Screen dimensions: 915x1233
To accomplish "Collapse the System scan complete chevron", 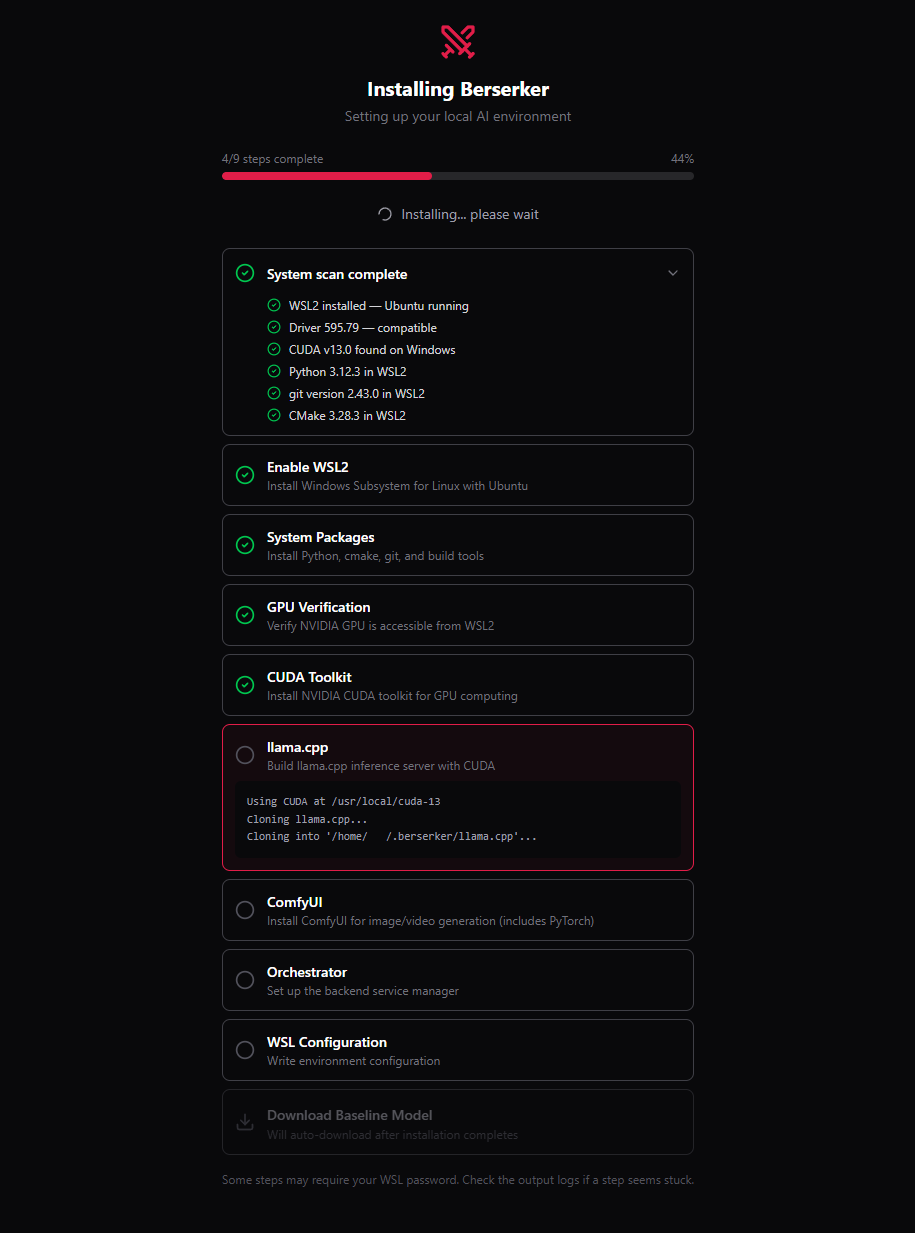I will pos(673,273).
